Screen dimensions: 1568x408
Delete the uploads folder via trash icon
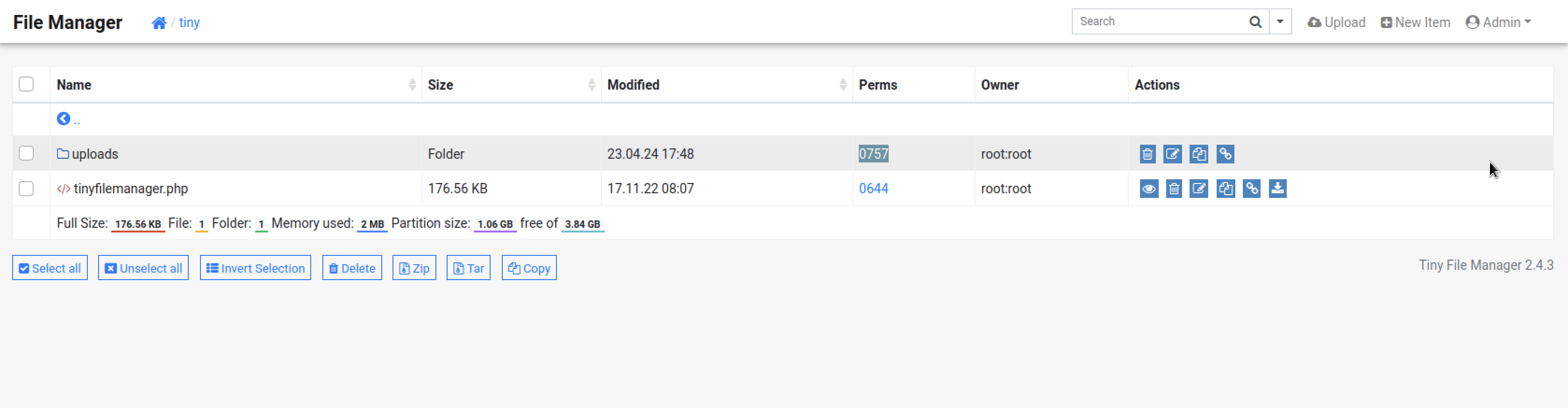(x=1147, y=154)
